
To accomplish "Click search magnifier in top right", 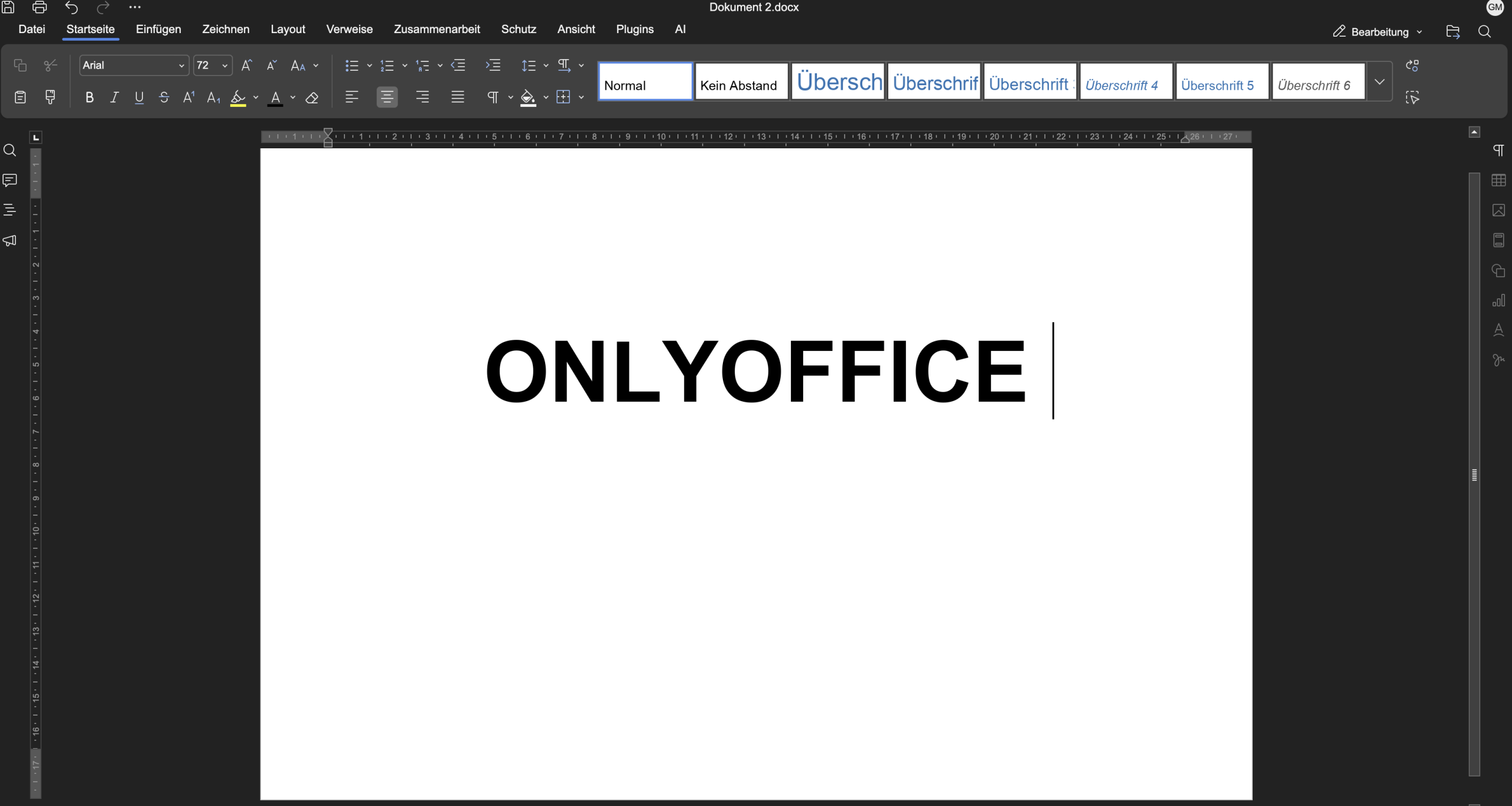I will [1484, 32].
